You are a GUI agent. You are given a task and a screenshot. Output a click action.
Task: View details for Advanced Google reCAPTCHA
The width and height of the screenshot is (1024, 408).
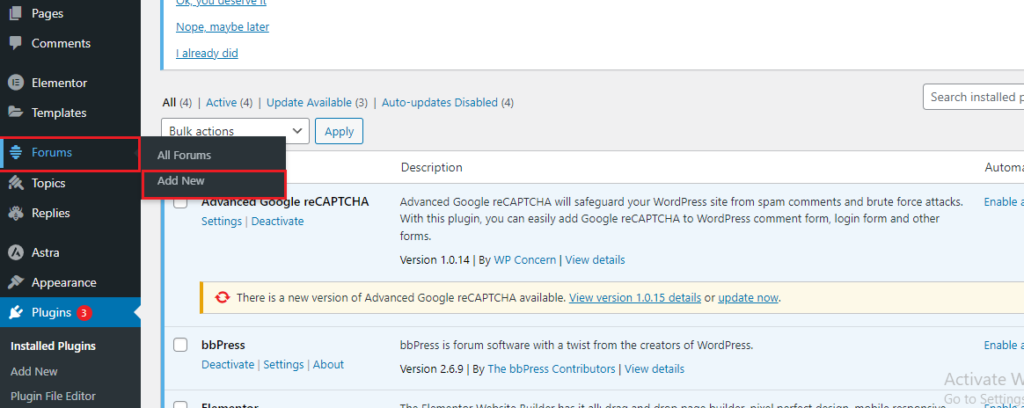pos(595,260)
